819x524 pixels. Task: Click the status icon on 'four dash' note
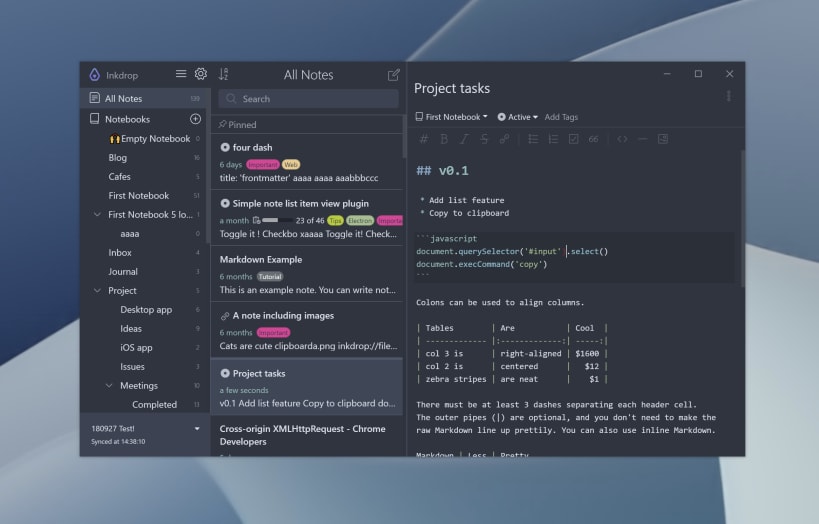pos(225,147)
